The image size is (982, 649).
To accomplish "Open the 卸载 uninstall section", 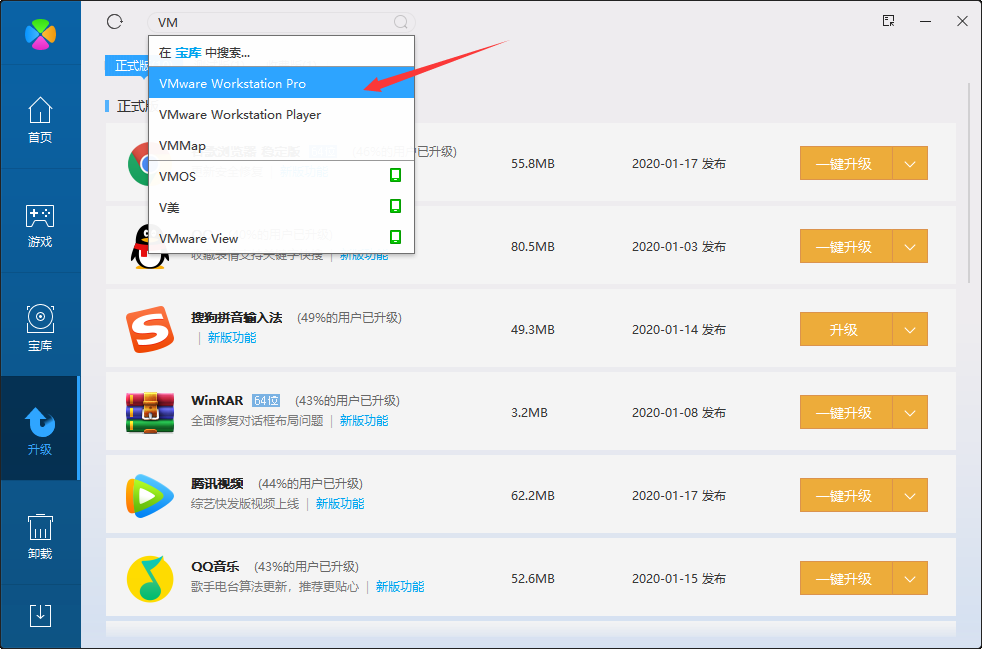I will pyautogui.click(x=40, y=537).
